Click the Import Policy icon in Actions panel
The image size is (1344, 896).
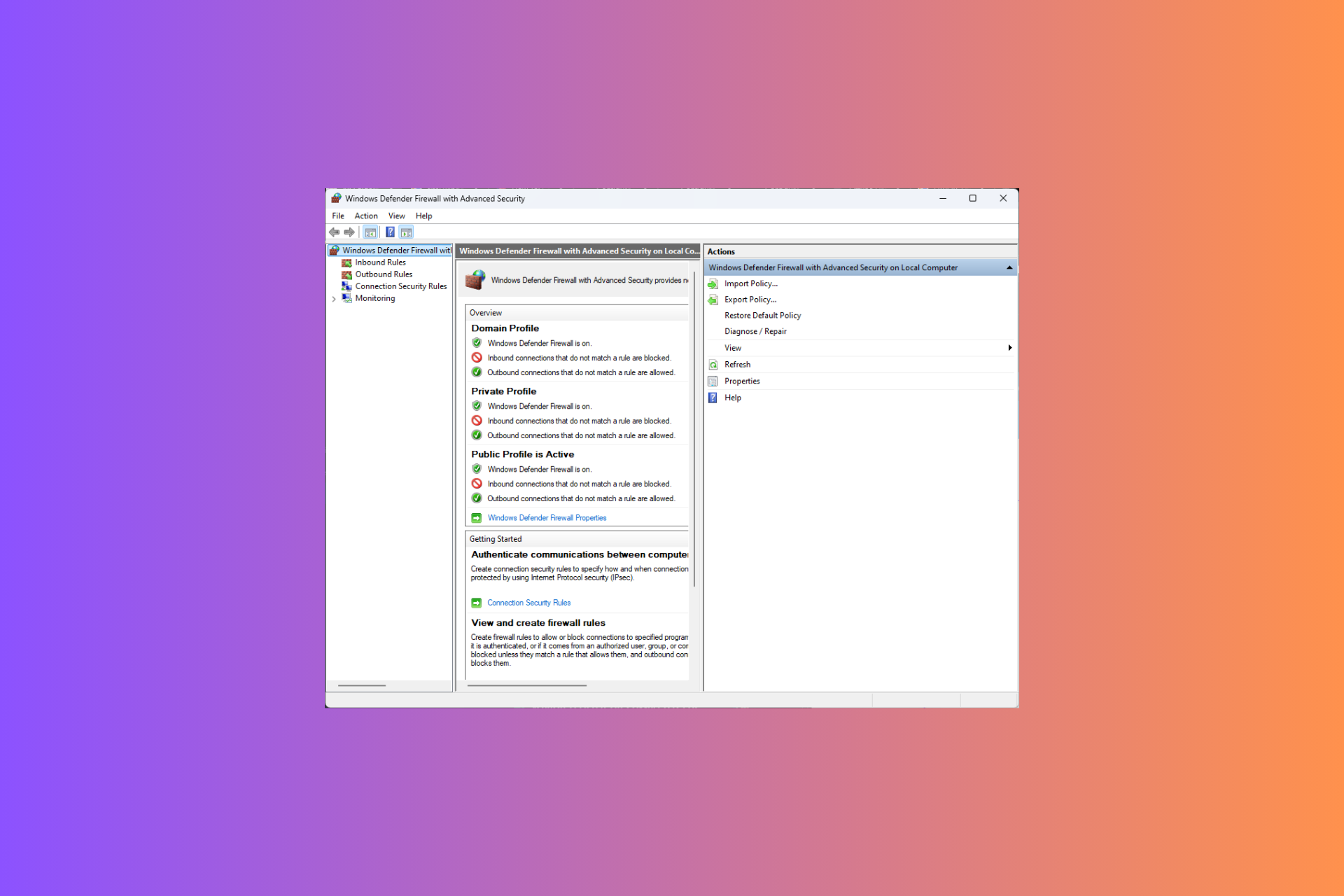click(x=714, y=283)
